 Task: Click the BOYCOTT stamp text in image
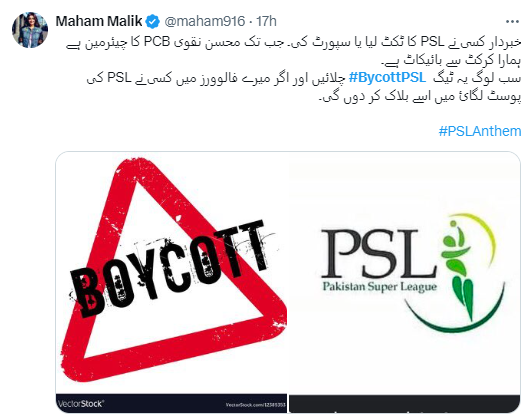point(169,269)
